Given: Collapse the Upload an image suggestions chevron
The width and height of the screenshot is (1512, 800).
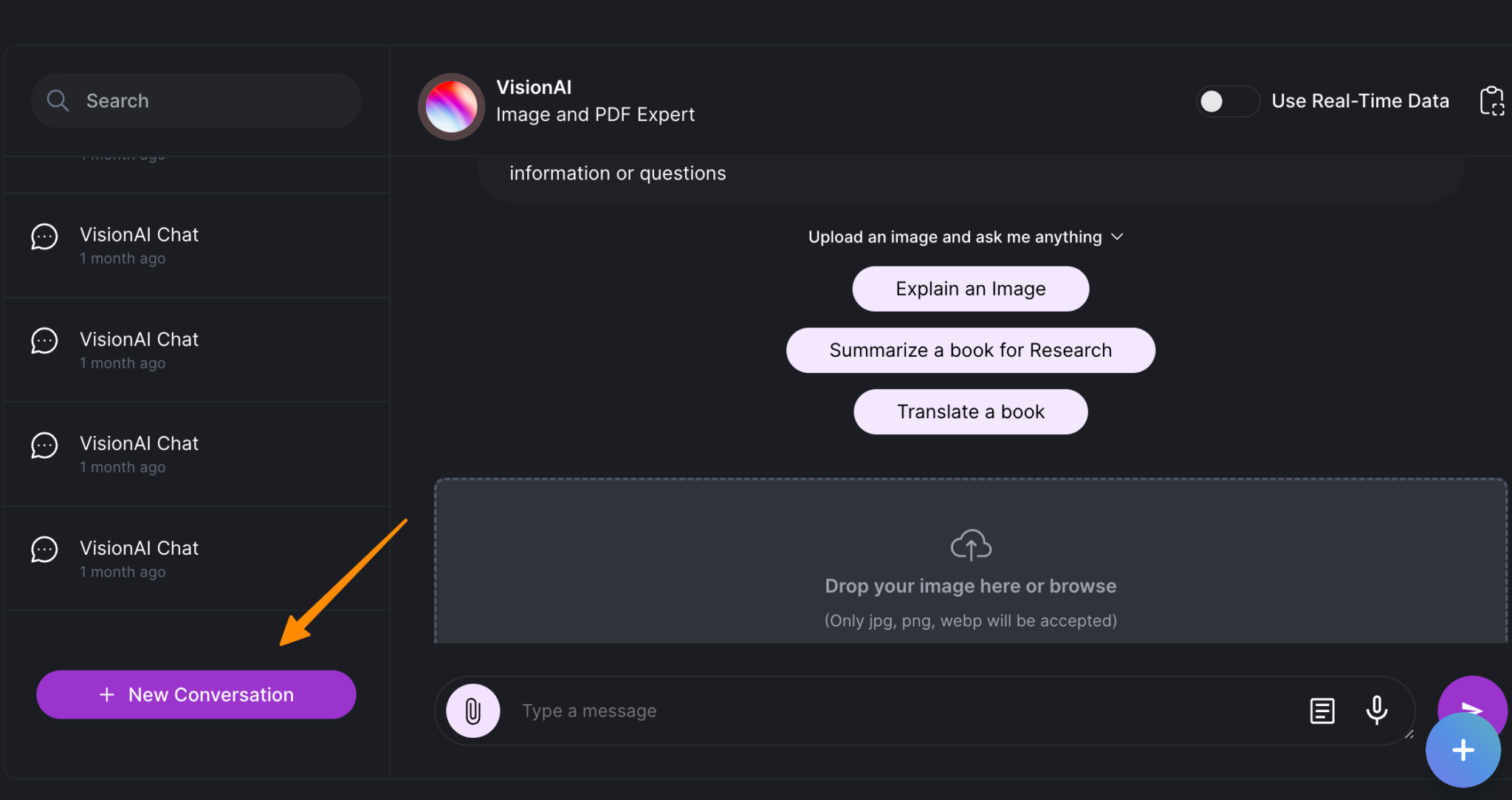Looking at the screenshot, I should (x=1116, y=236).
